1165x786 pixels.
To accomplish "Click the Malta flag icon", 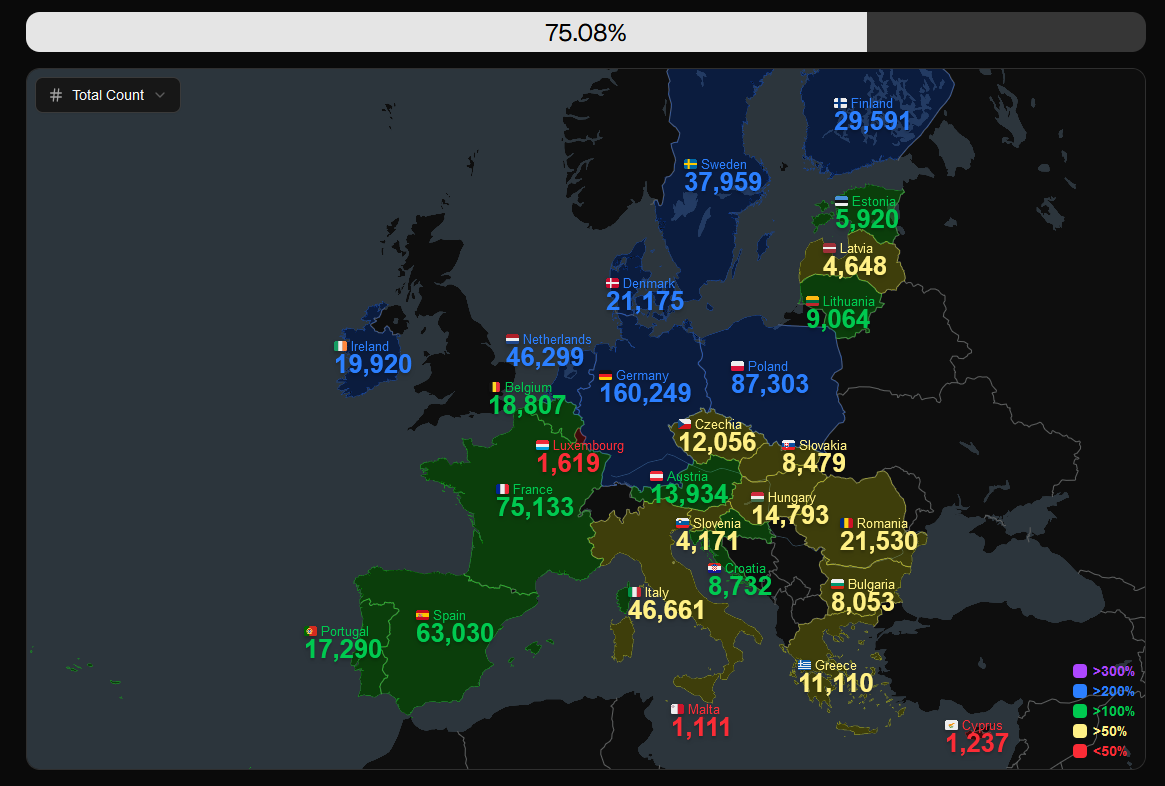I will [677, 709].
